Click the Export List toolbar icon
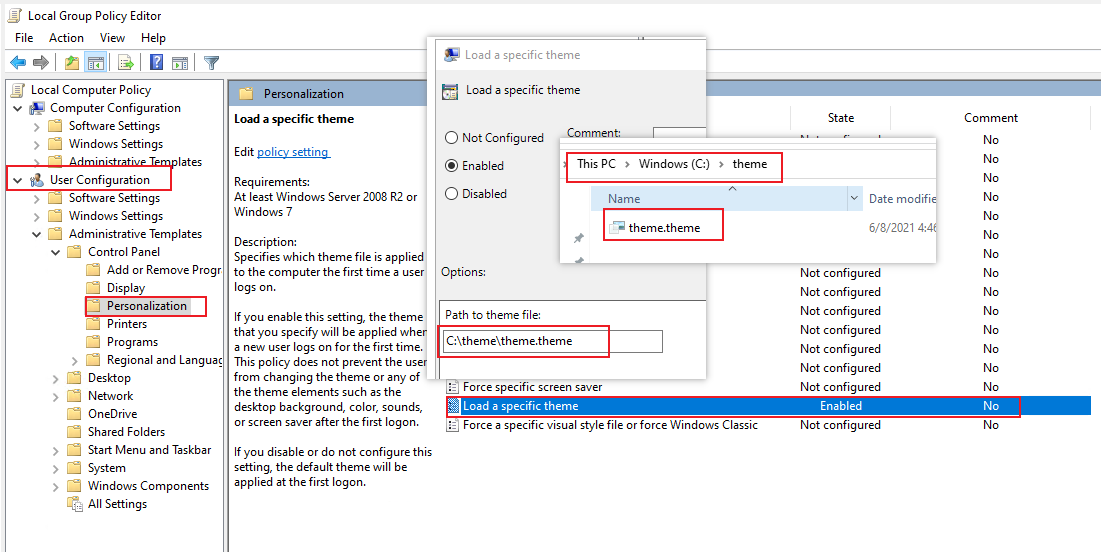 click(x=126, y=63)
